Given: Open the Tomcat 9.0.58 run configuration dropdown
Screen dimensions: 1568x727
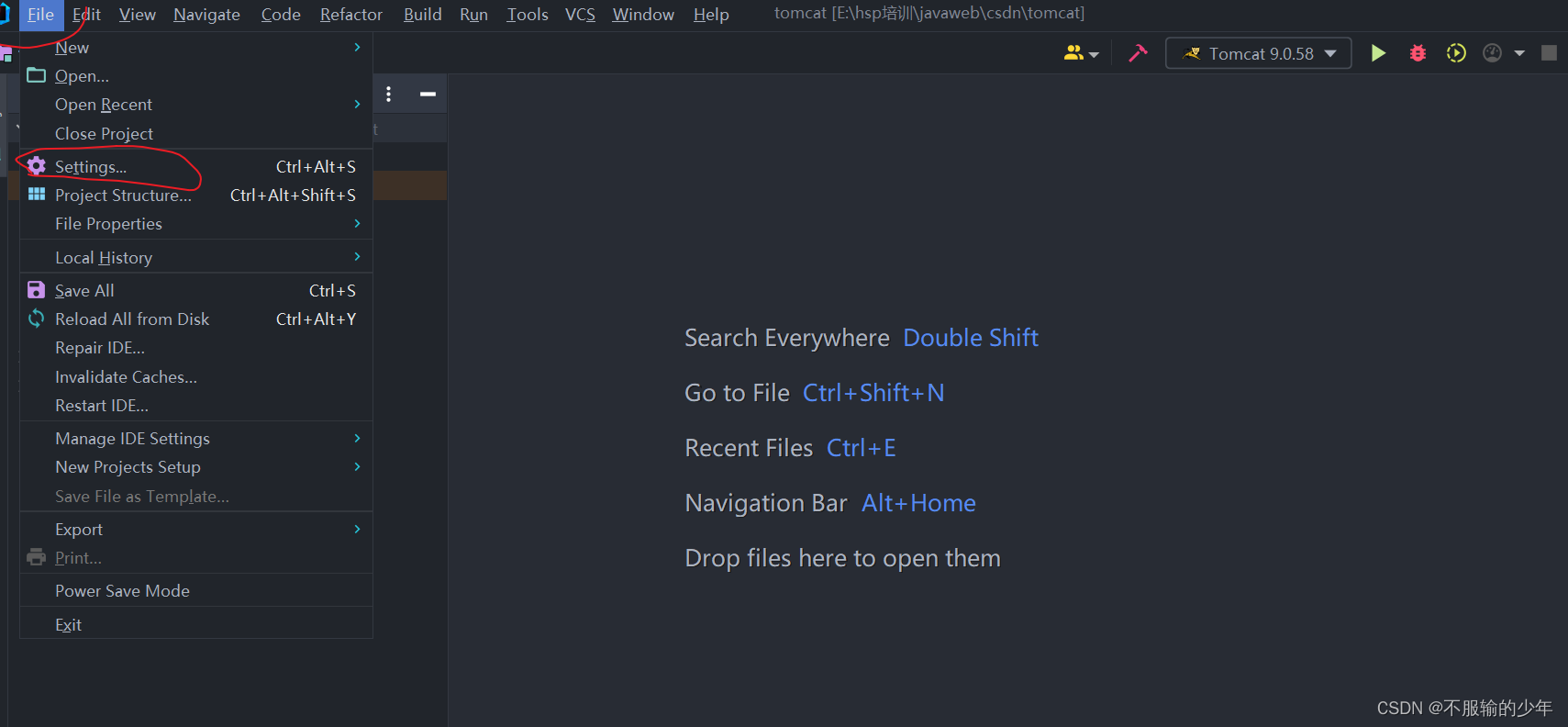Looking at the screenshot, I should click(1258, 53).
